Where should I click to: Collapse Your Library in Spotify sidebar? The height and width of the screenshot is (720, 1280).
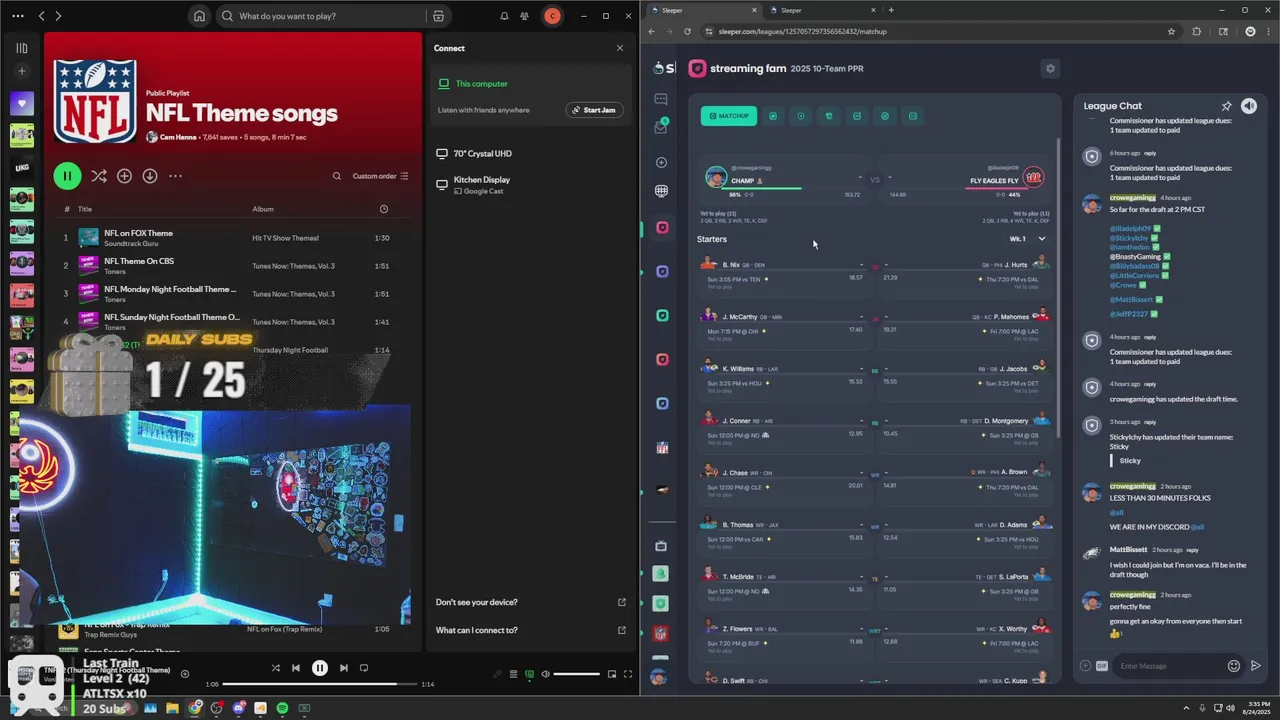pos(22,48)
